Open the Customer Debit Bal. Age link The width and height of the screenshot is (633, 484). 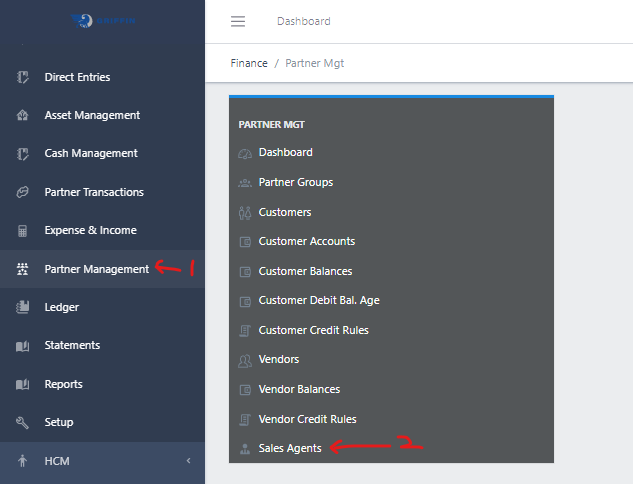click(319, 301)
